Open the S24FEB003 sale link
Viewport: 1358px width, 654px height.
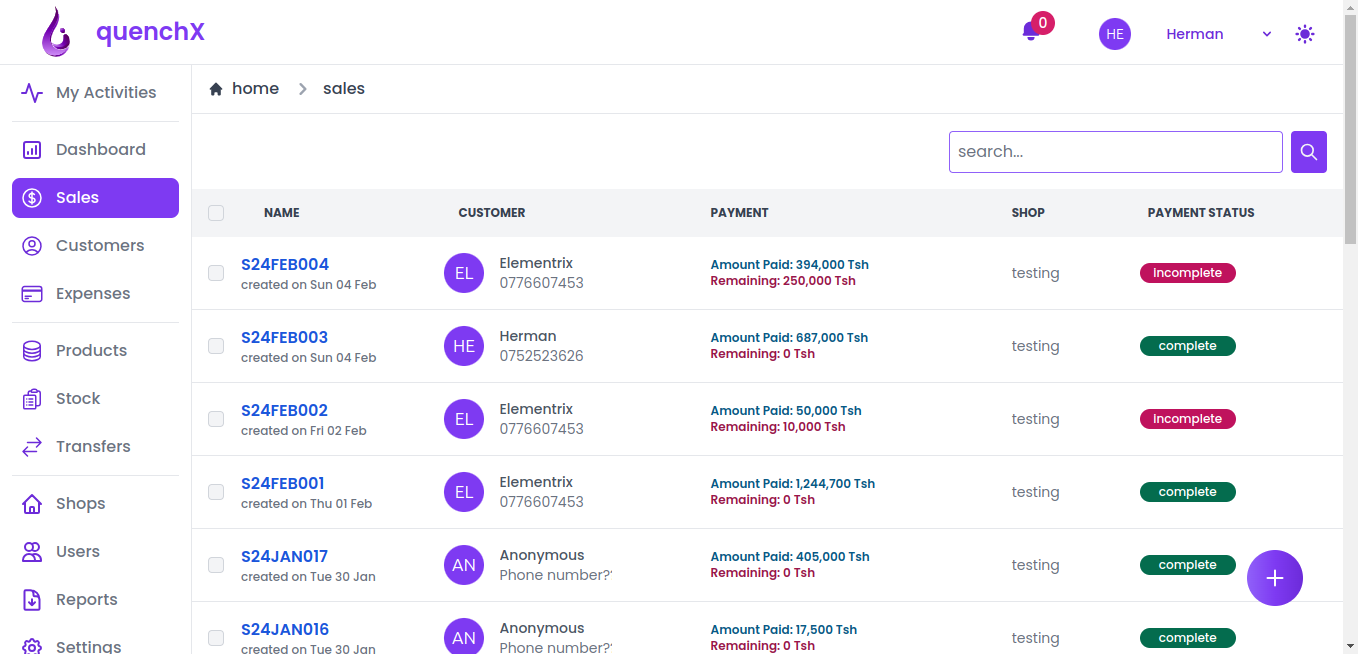[x=284, y=337]
